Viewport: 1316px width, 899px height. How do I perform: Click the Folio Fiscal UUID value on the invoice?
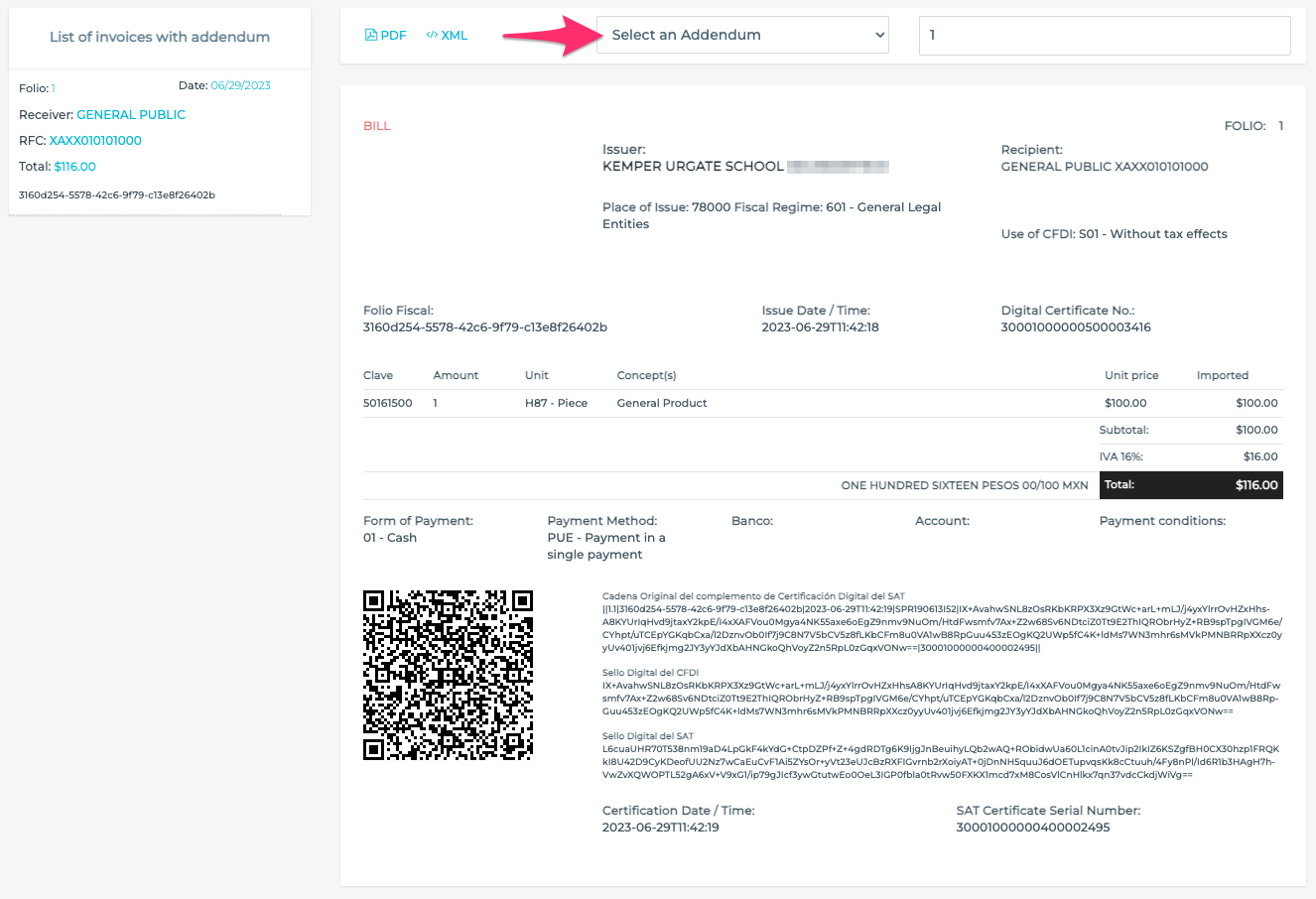485,327
